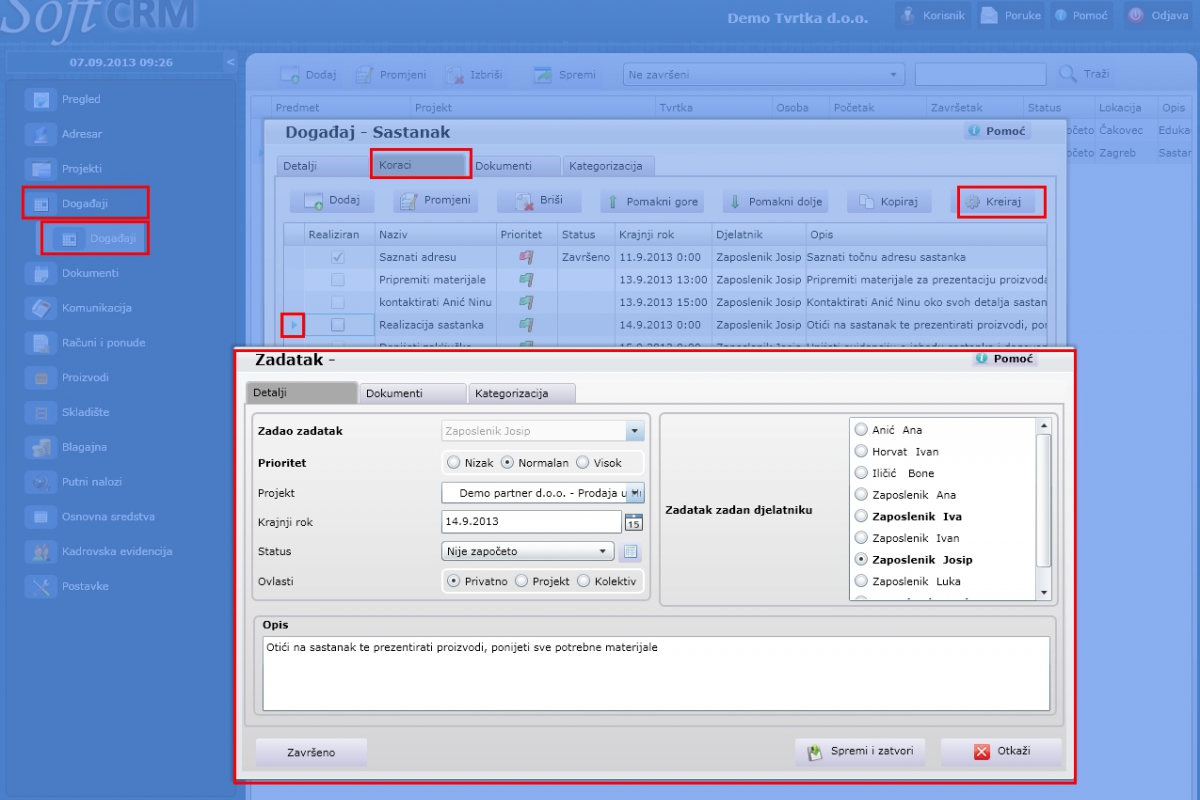1200x800 pixels.
Task: Select Visok priority radio button
Action: tap(584, 463)
